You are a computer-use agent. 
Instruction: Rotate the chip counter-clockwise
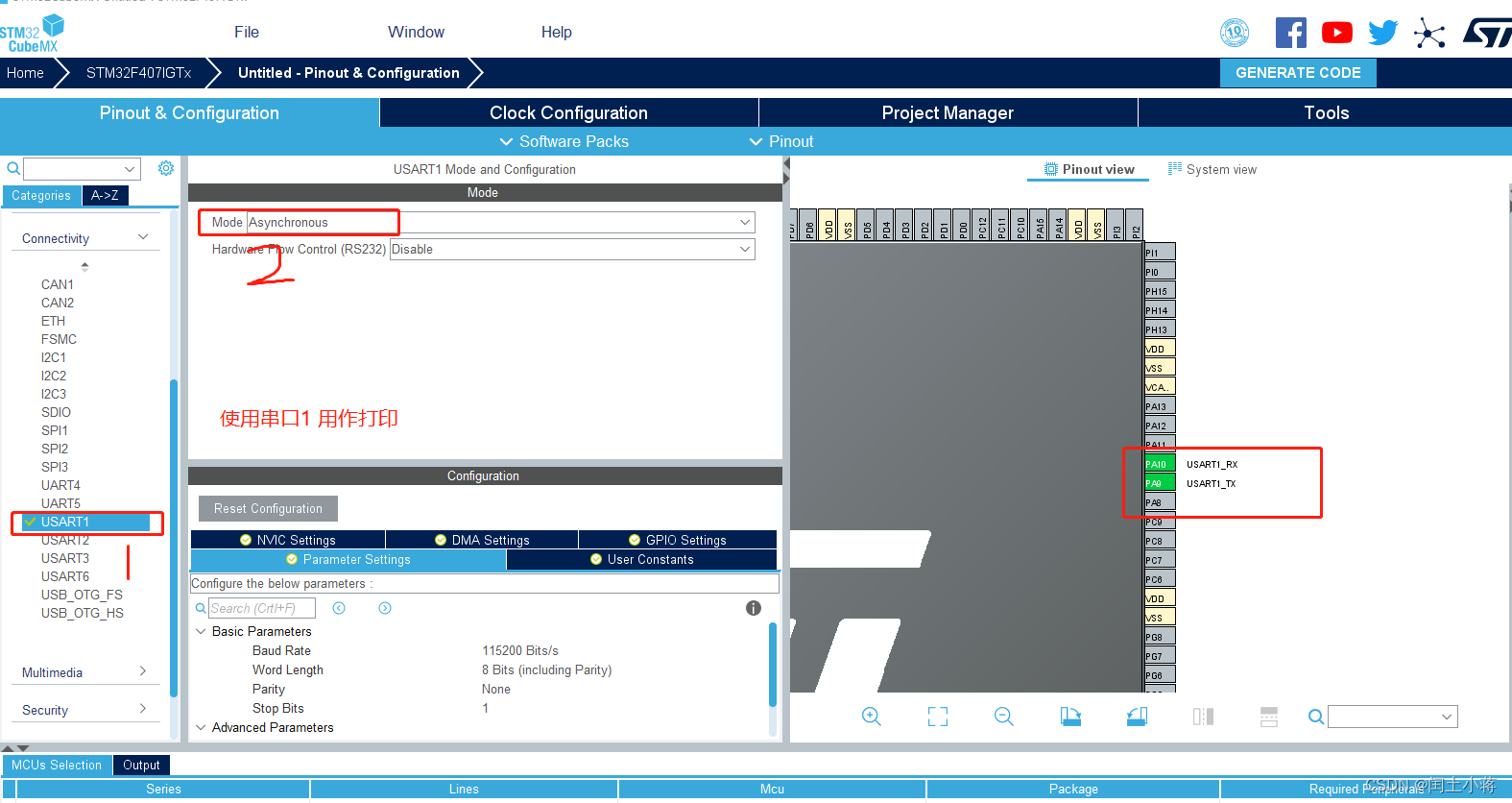coord(1137,717)
